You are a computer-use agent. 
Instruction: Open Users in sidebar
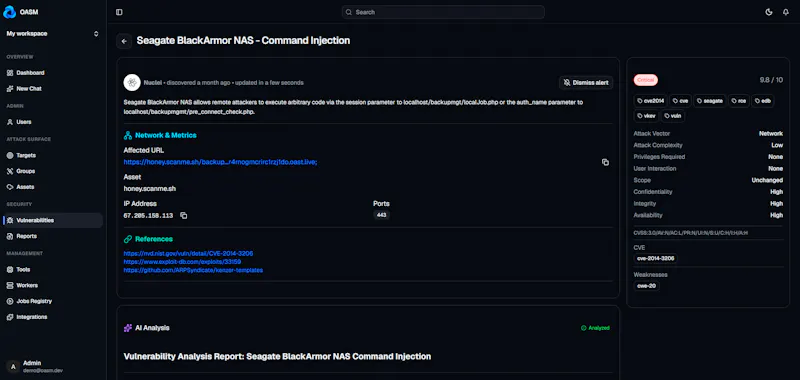(52, 122)
